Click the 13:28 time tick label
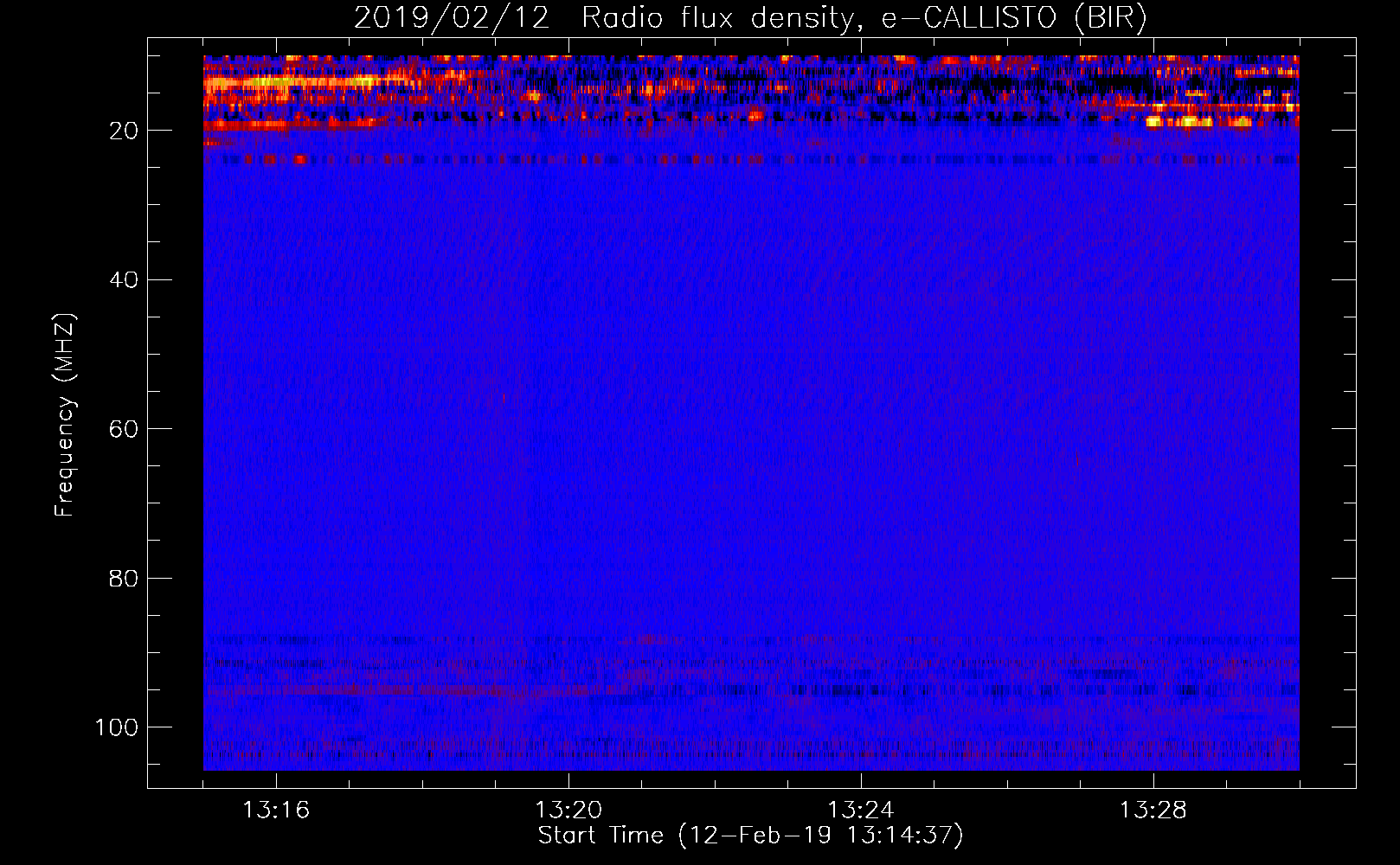 pyautogui.click(x=1153, y=811)
